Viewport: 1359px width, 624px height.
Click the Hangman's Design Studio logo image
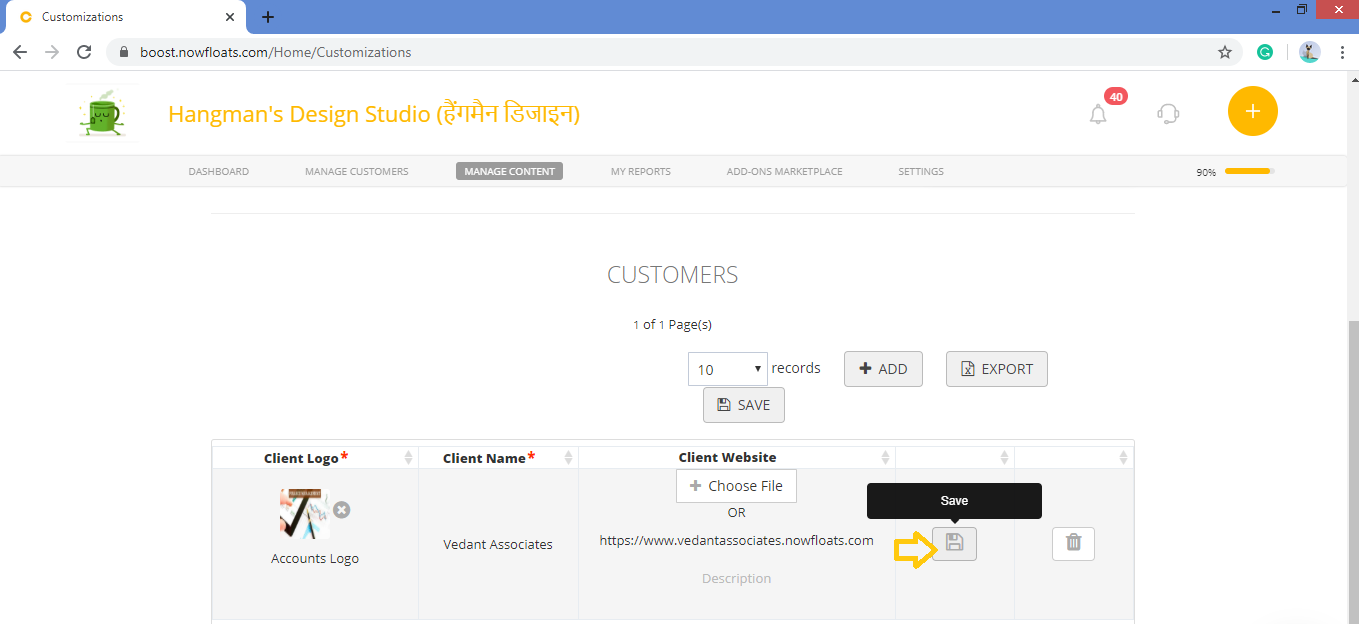[100, 112]
